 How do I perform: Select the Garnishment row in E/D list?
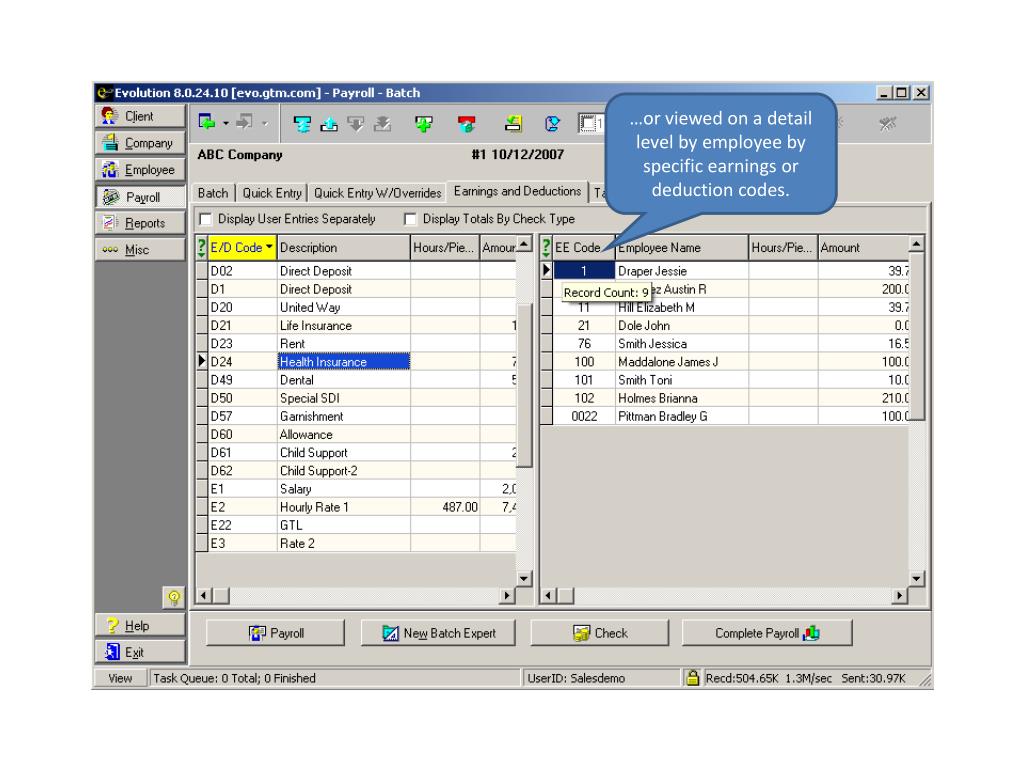click(311, 416)
